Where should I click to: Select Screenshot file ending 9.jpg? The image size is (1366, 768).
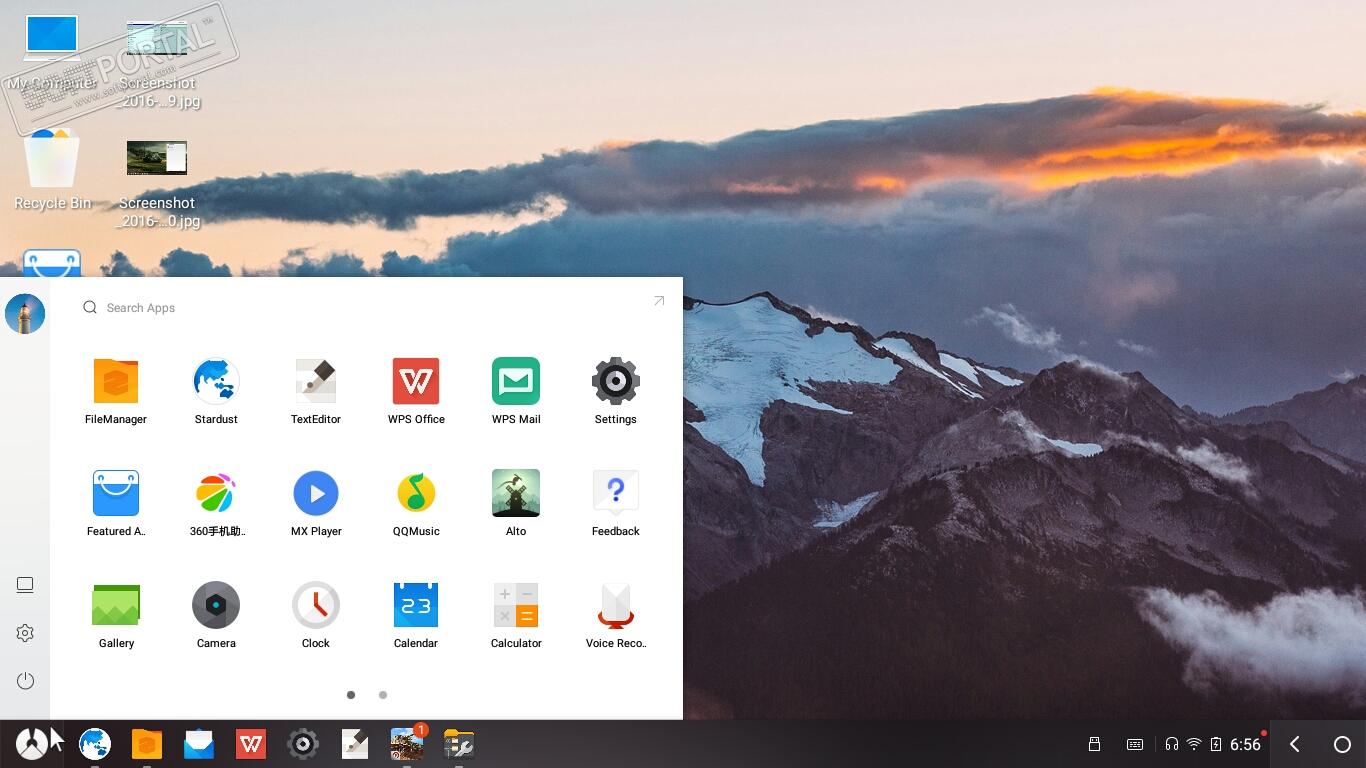point(157,65)
